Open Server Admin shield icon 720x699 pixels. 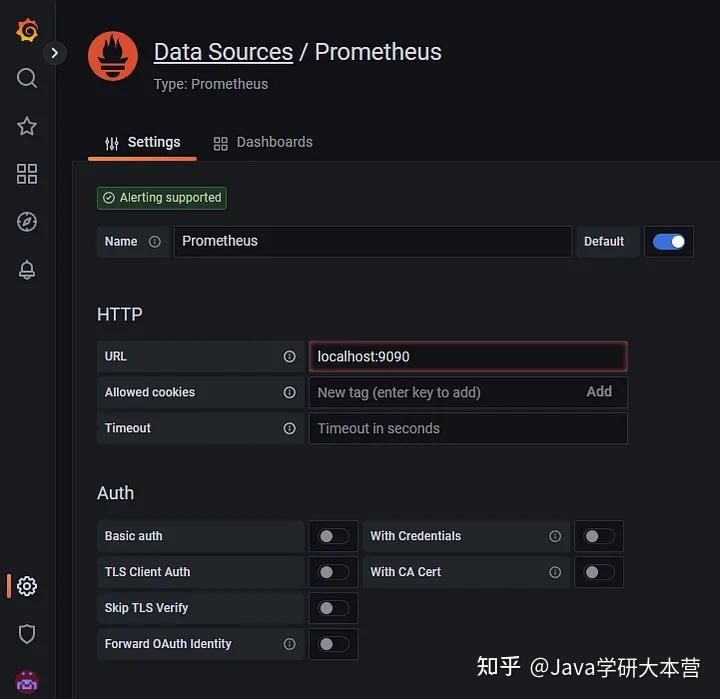coord(27,634)
